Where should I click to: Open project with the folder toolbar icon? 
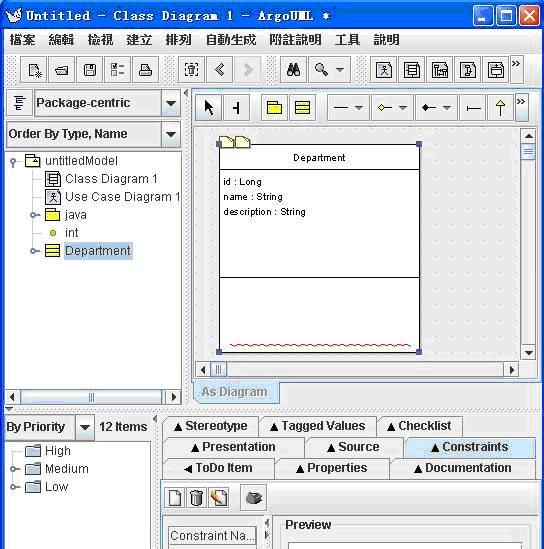point(62,70)
